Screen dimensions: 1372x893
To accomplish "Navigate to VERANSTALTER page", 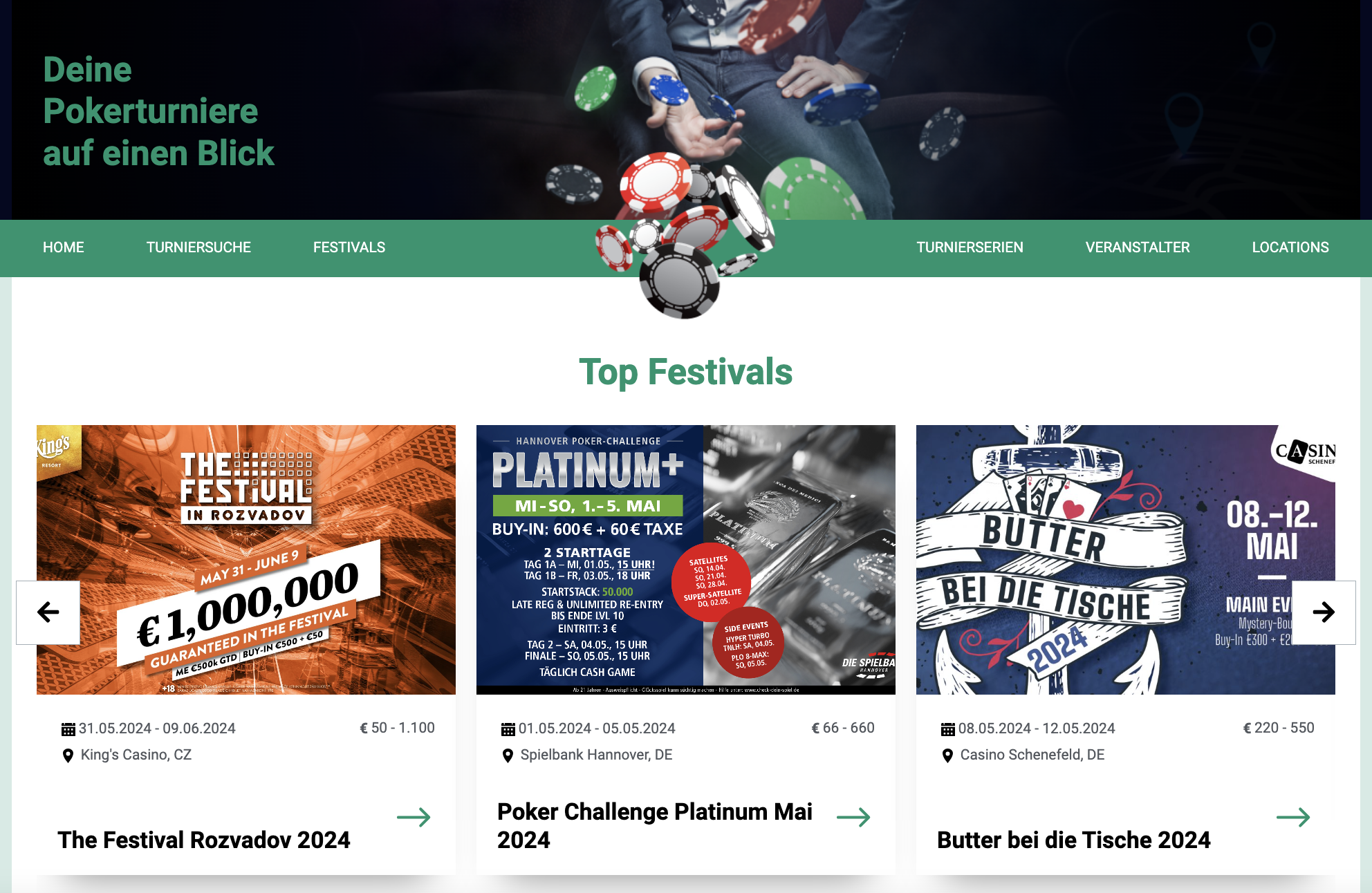I will click(x=1138, y=247).
